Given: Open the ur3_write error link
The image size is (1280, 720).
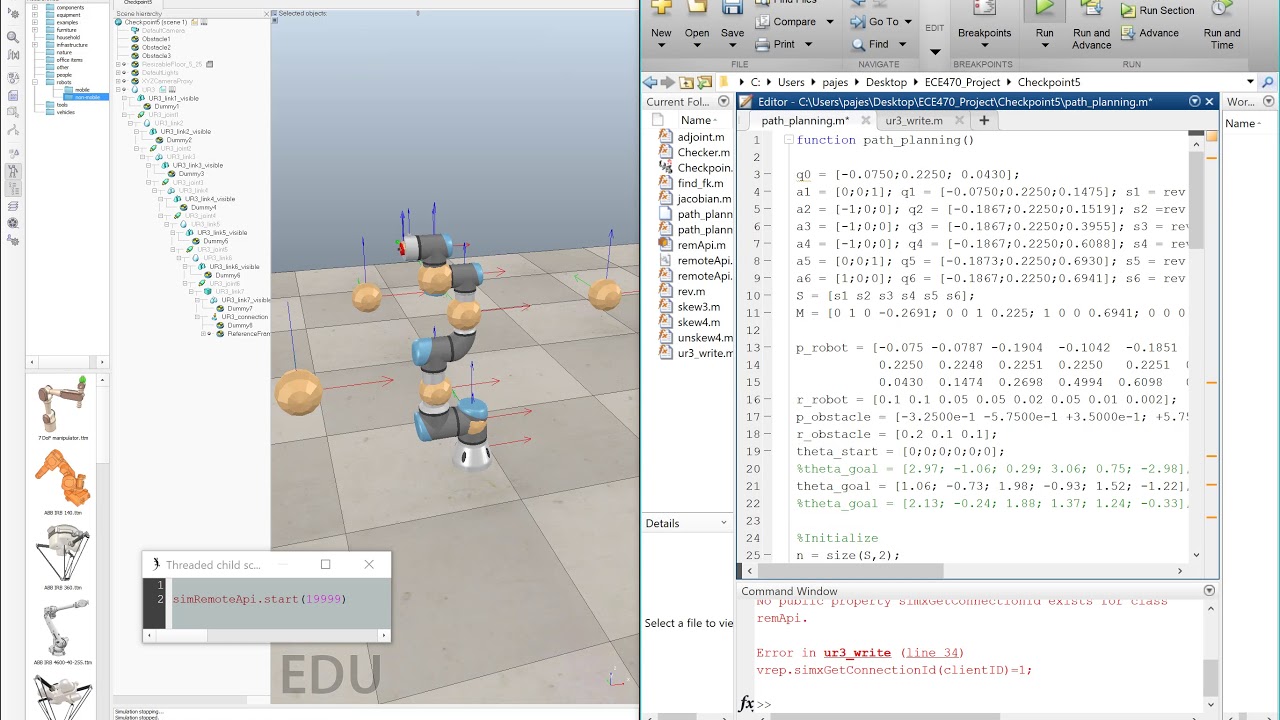Looking at the screenshot, I should (857, 653).
